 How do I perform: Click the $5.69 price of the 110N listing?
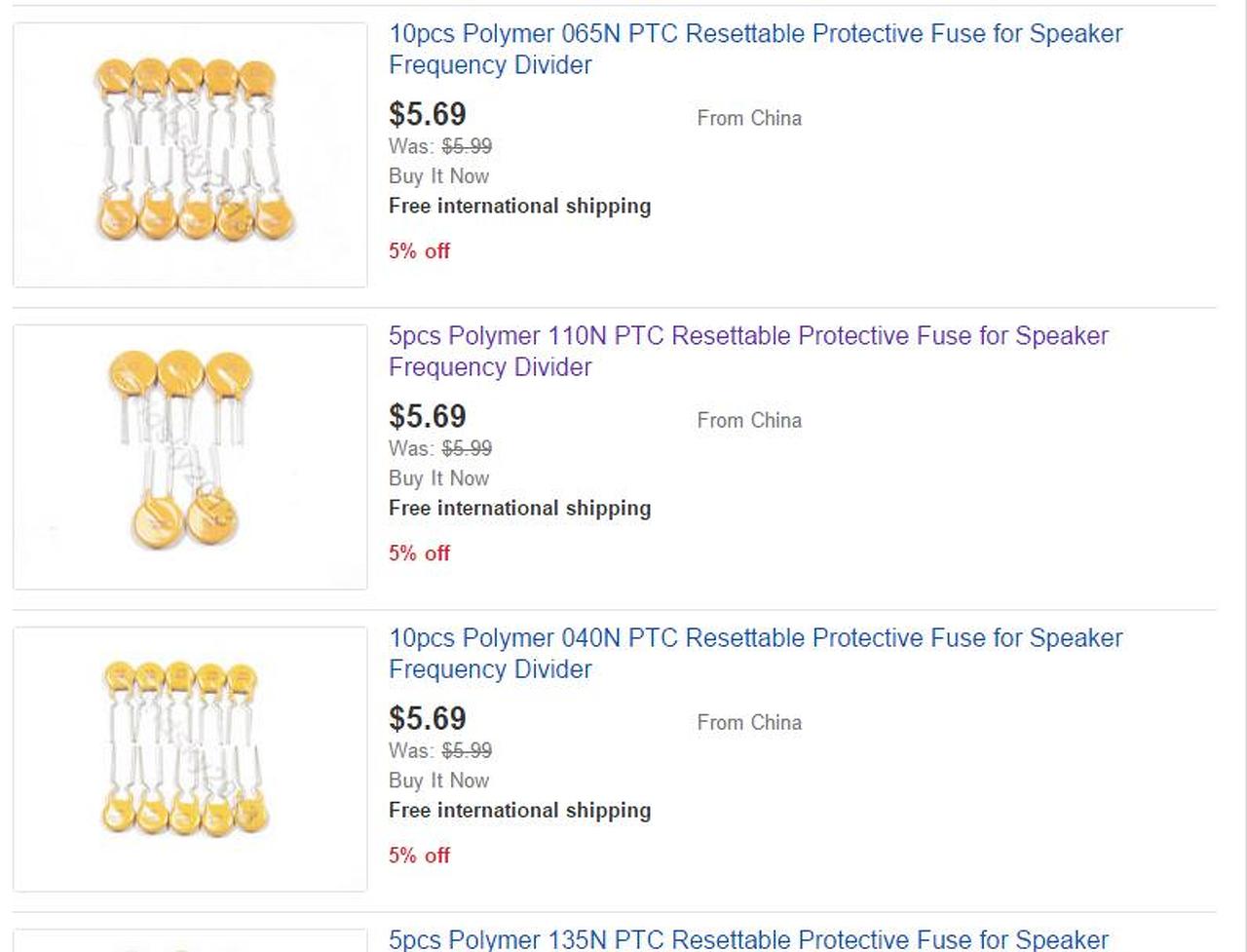pyautogui.click(x=428, y=416)
